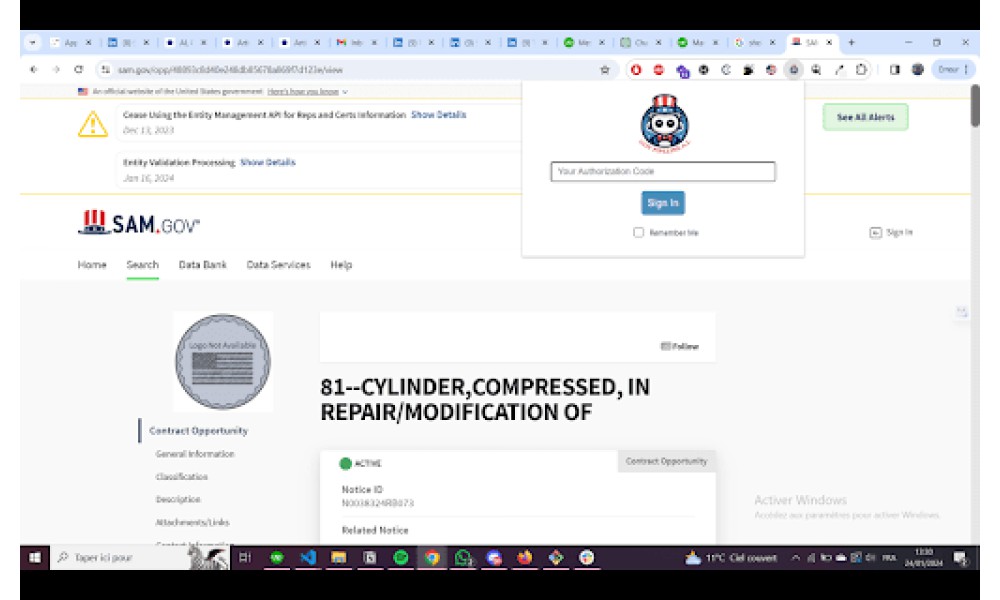
Task: Bookmark this page with the star icon
Action: [605, 70]
